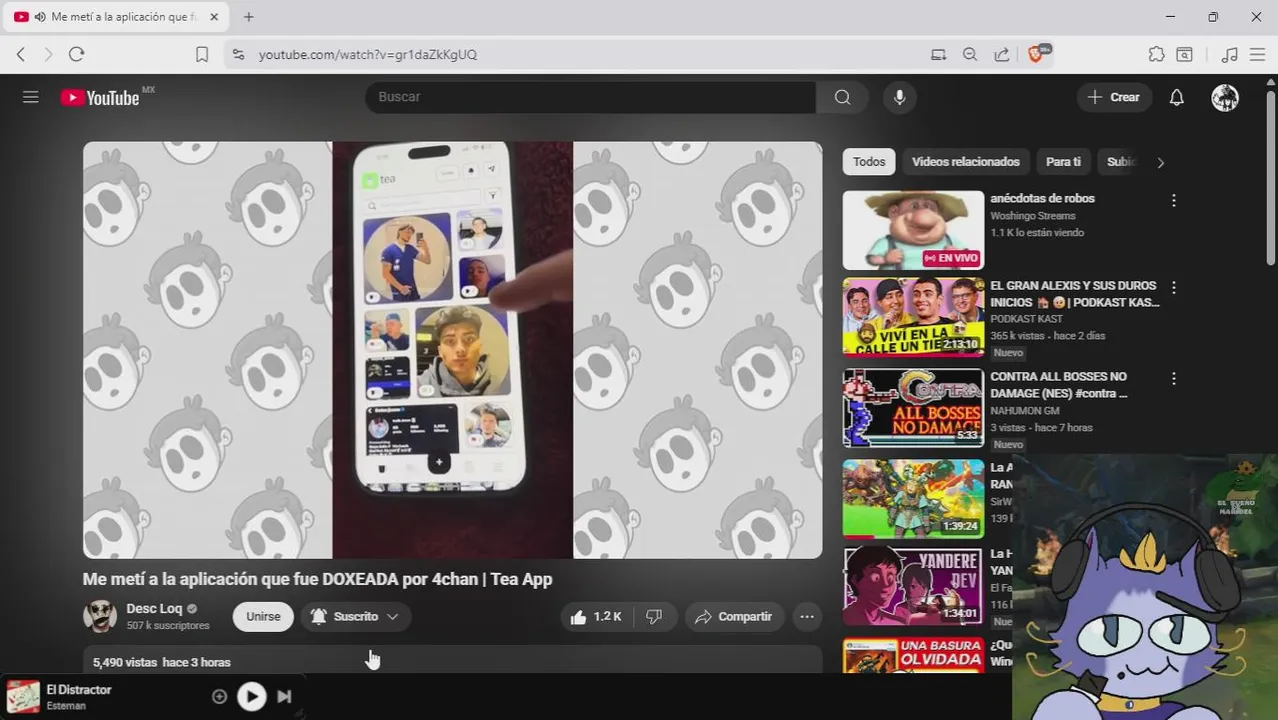Viewport: 1278px width, 720px height.
Task: Open more actions ellipsis under video
Action: 807,617
